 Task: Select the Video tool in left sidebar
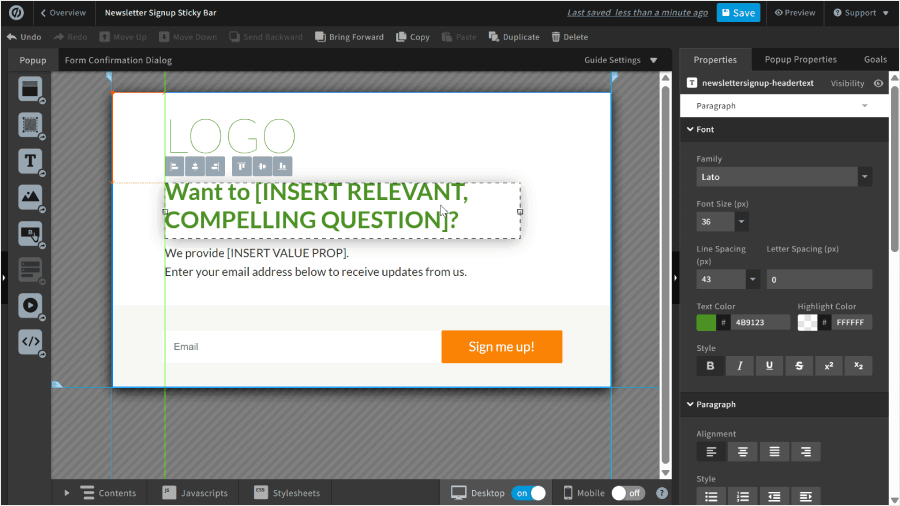point(30,305)
